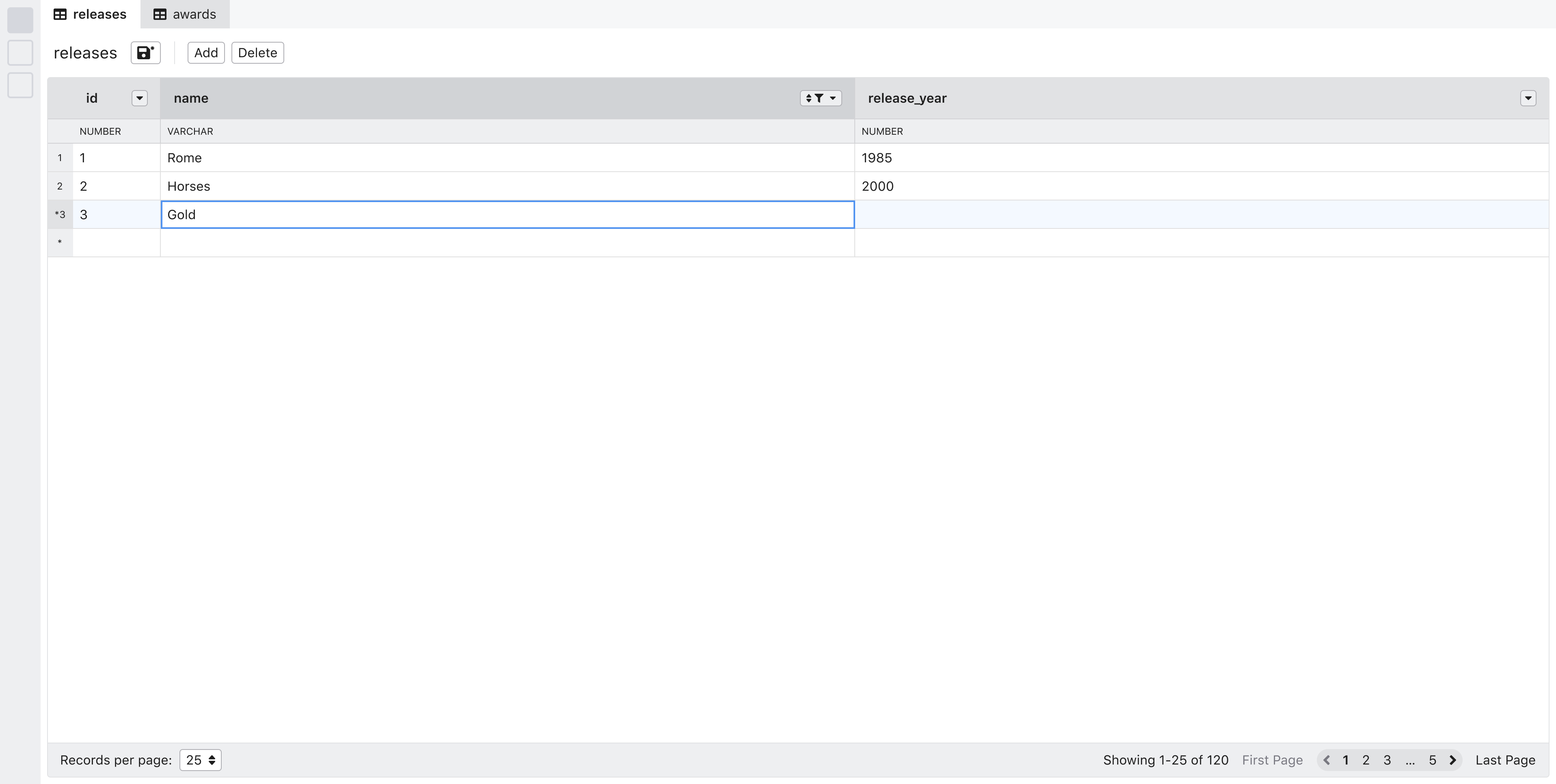Go to the next page arrow

click(x=1453, y=760)
